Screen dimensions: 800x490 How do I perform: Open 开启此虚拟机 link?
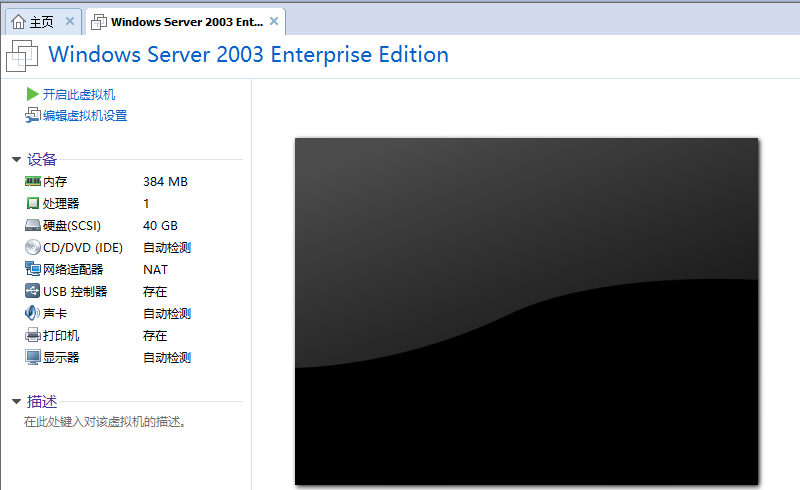[x=79, y=94]
